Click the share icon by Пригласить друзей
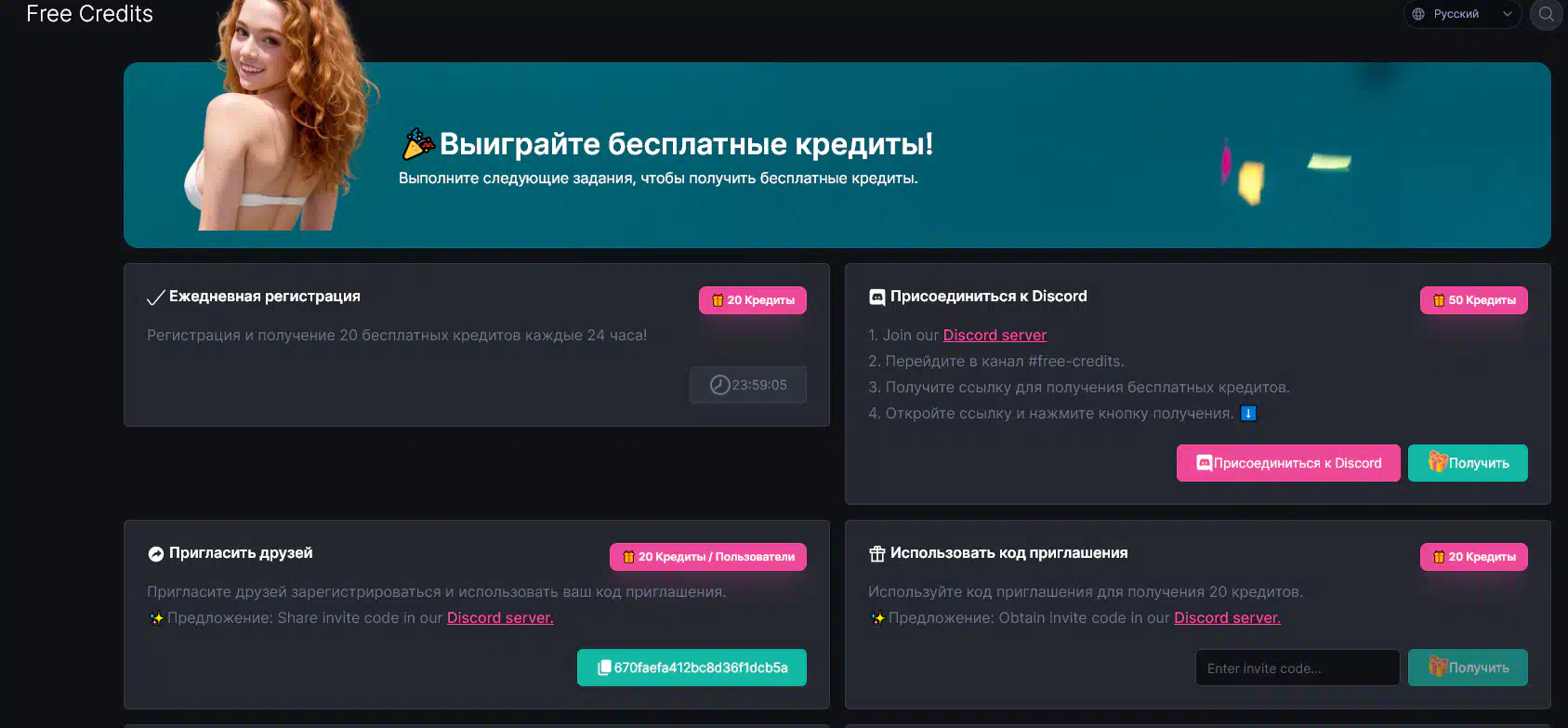Viewport: 1568px width, 728px height. pos(156,554)
